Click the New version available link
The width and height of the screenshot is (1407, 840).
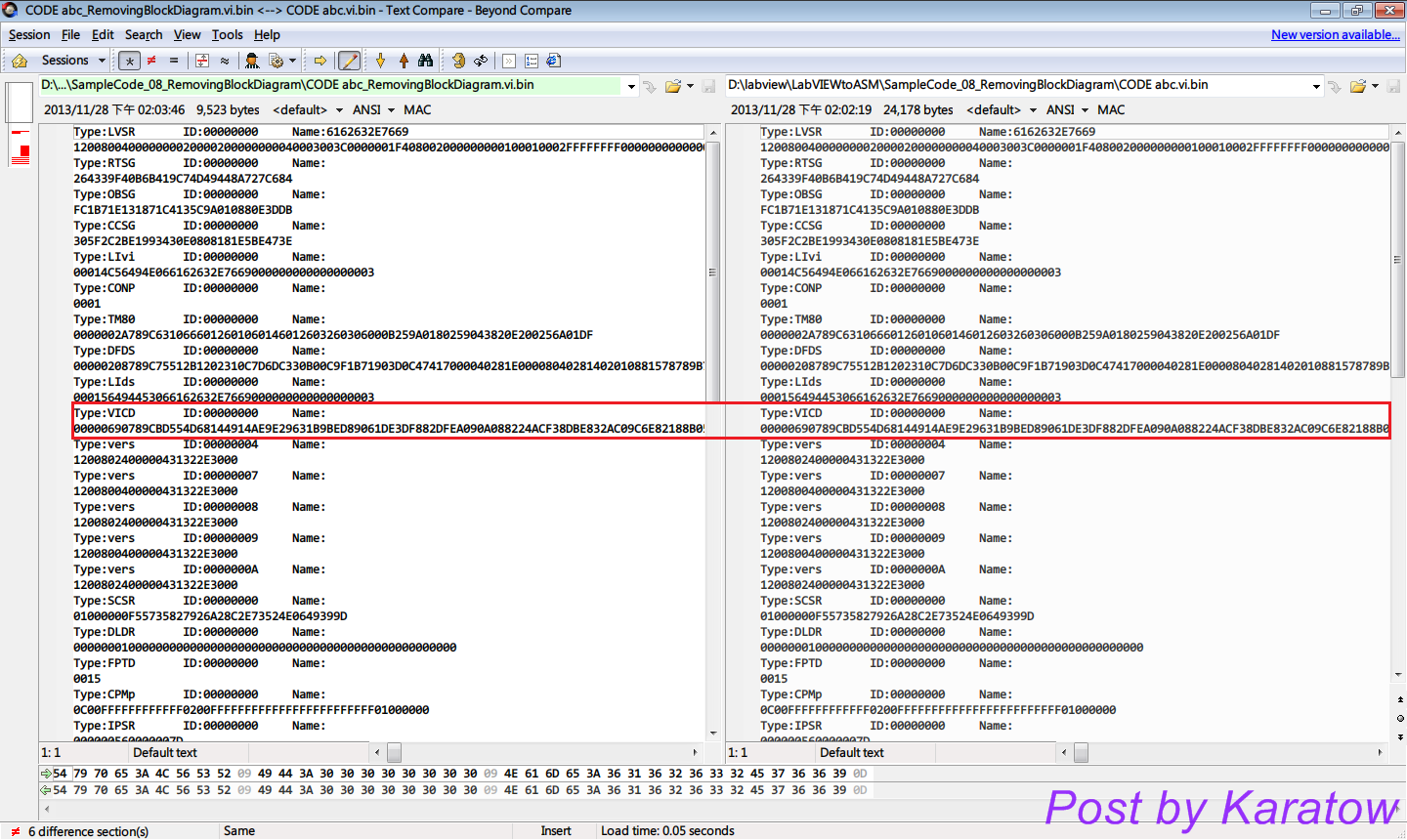tap(1335, 34)
